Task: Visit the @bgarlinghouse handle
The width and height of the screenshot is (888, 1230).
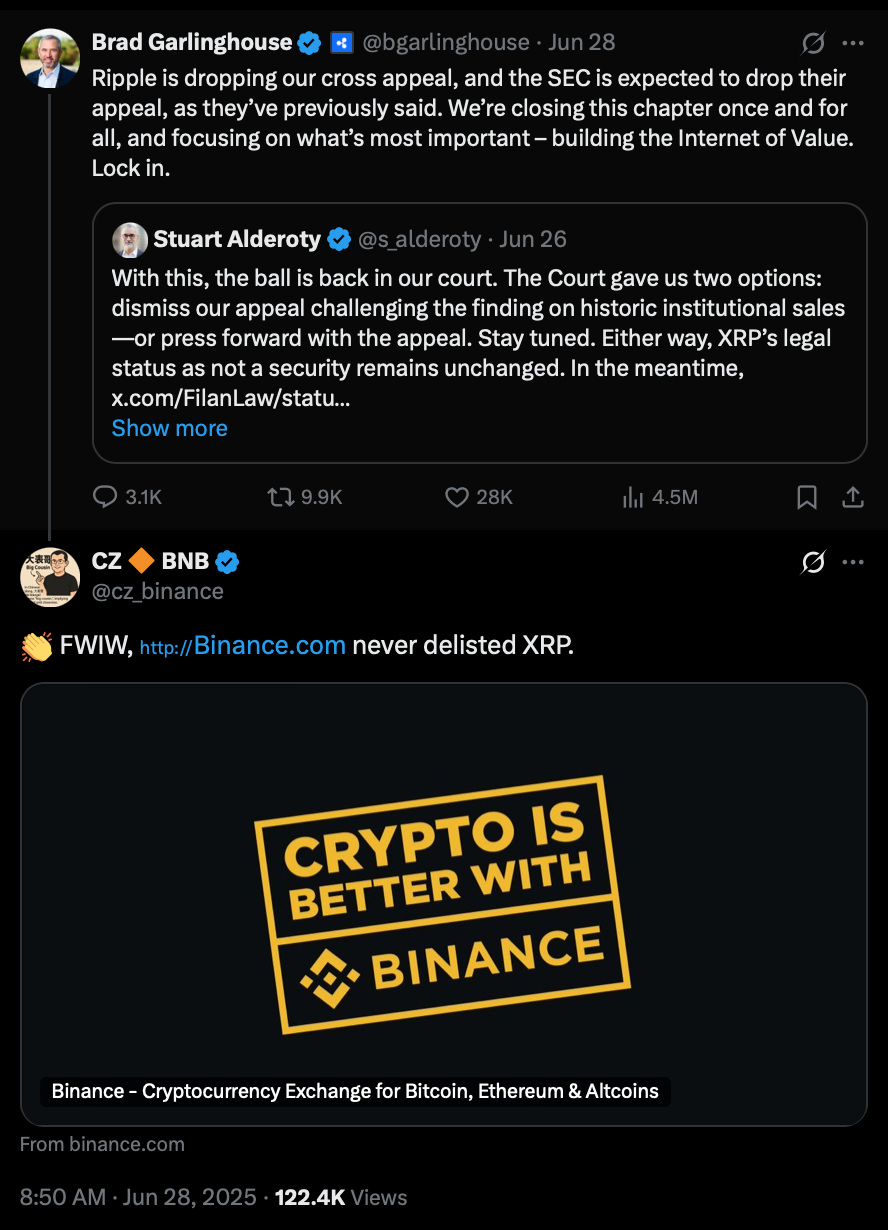Action: tap(446, 42)
